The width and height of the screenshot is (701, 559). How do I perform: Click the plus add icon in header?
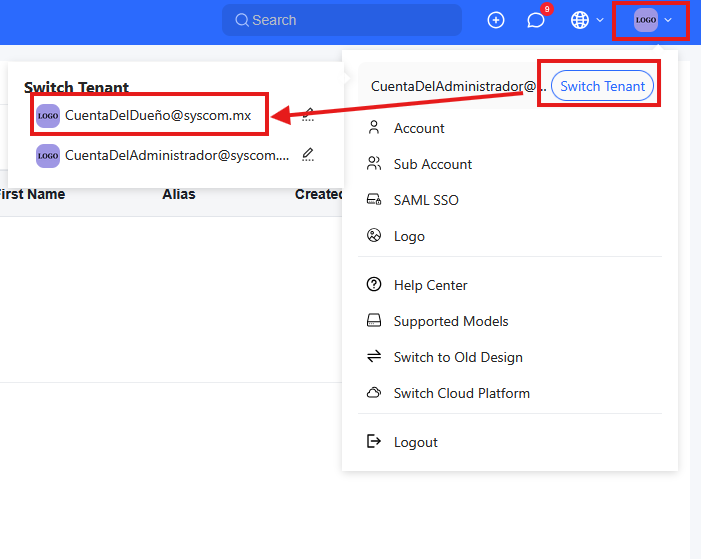(495, 20)
